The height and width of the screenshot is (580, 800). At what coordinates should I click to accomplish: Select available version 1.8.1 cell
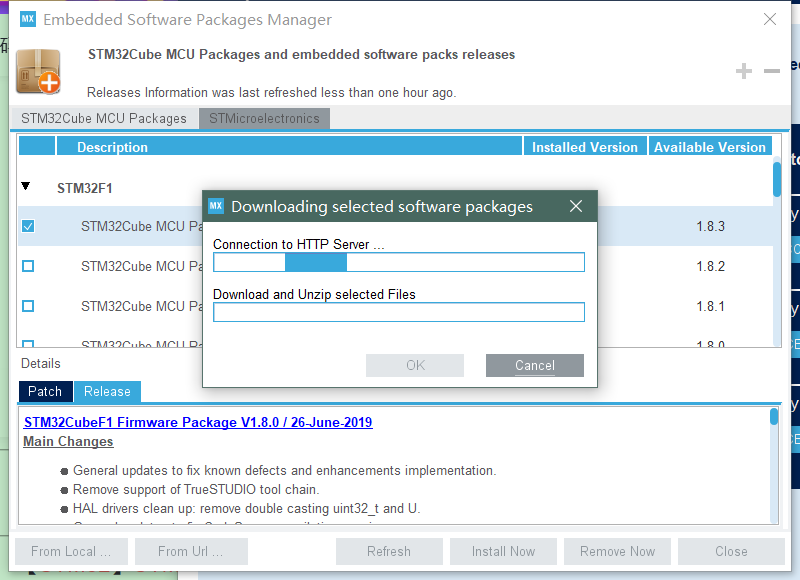(711, 306)
